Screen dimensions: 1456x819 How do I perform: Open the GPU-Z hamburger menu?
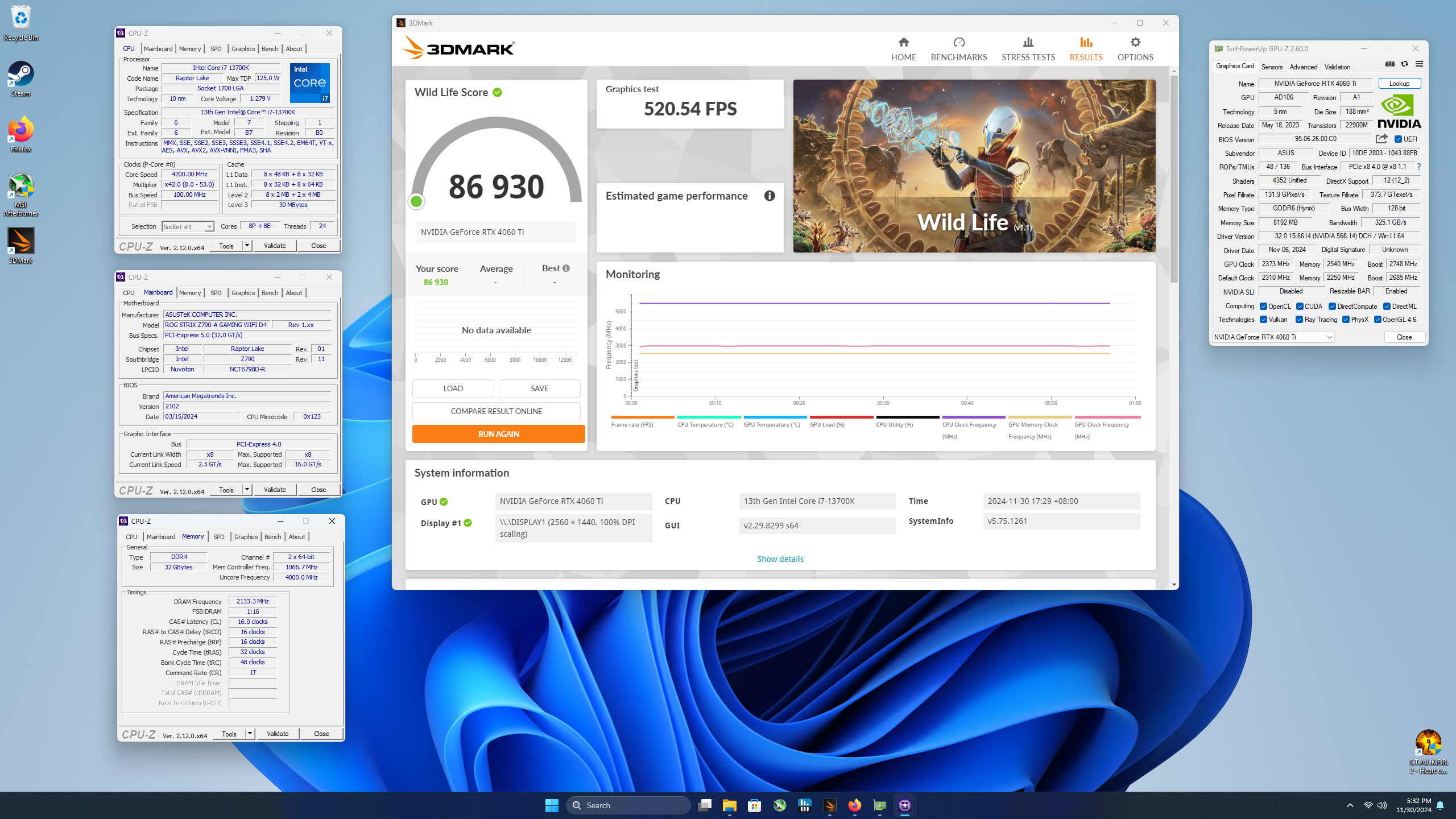pos(1419,64)
